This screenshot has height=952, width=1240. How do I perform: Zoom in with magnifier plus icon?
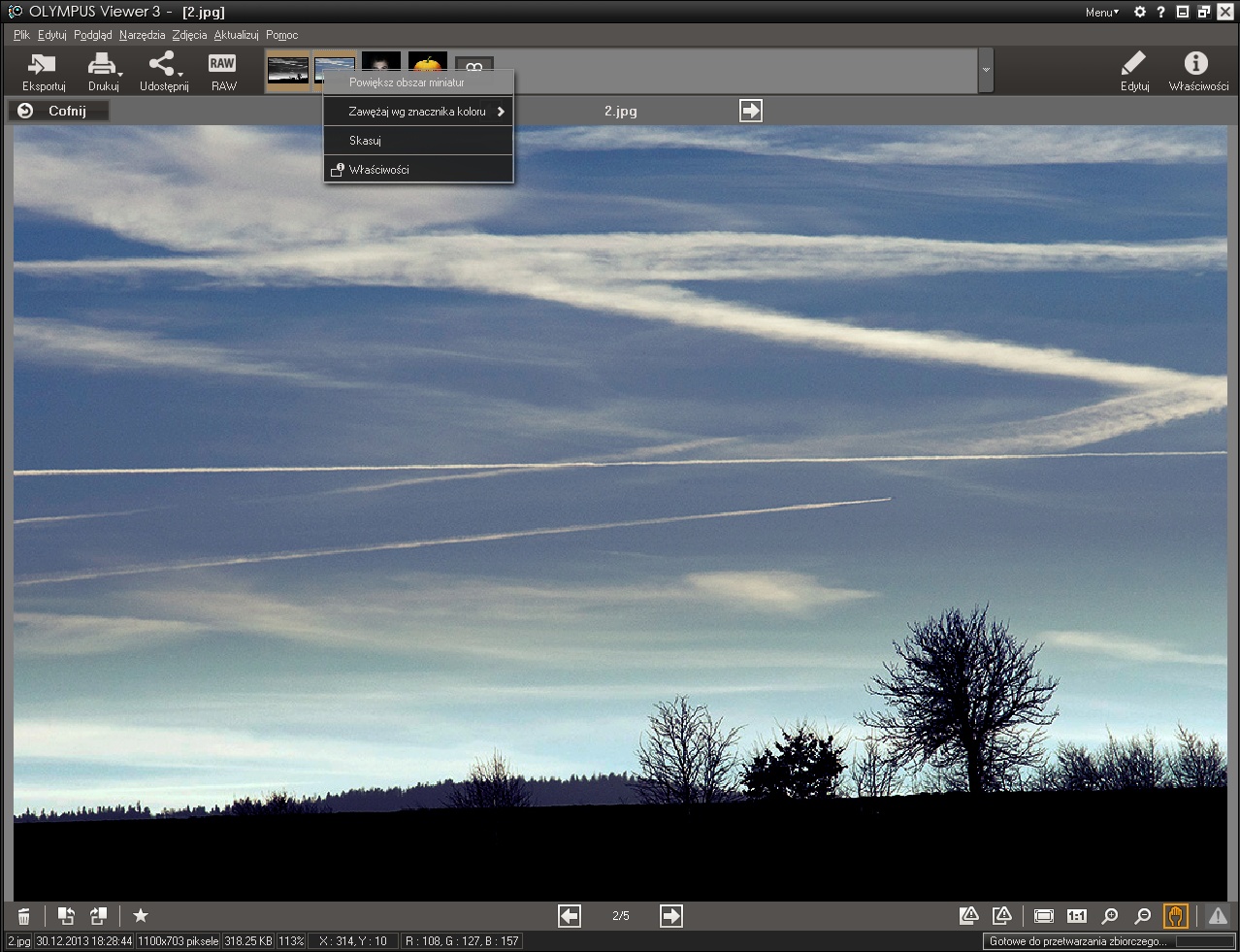pyautogui.click(x=1110, y=916)
